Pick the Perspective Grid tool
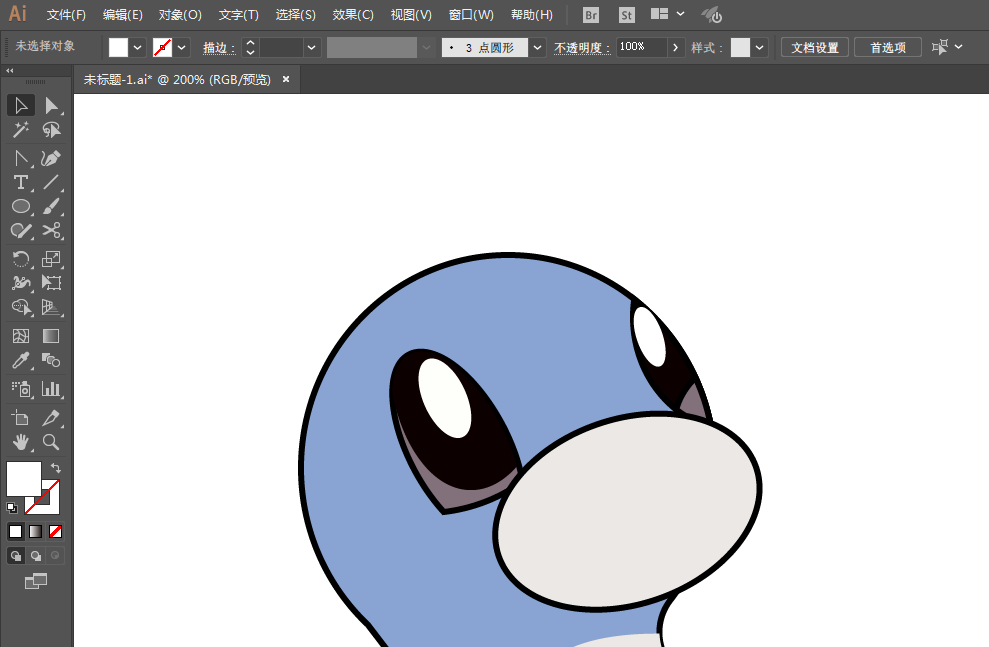 [x=51, y=307]
